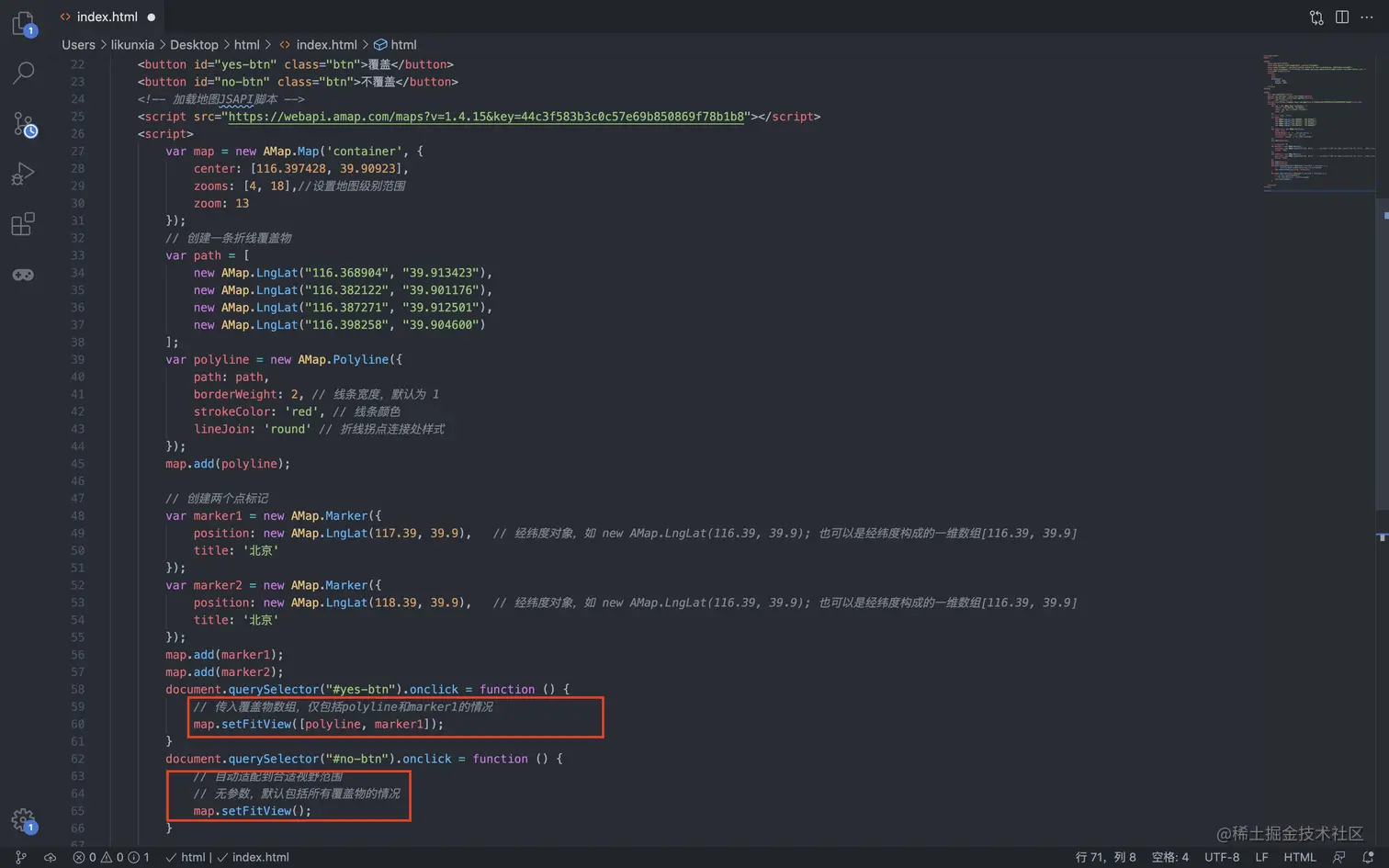Screen dimensions: 1389x868
Task: Open the Source Control view
Action: 24,124
